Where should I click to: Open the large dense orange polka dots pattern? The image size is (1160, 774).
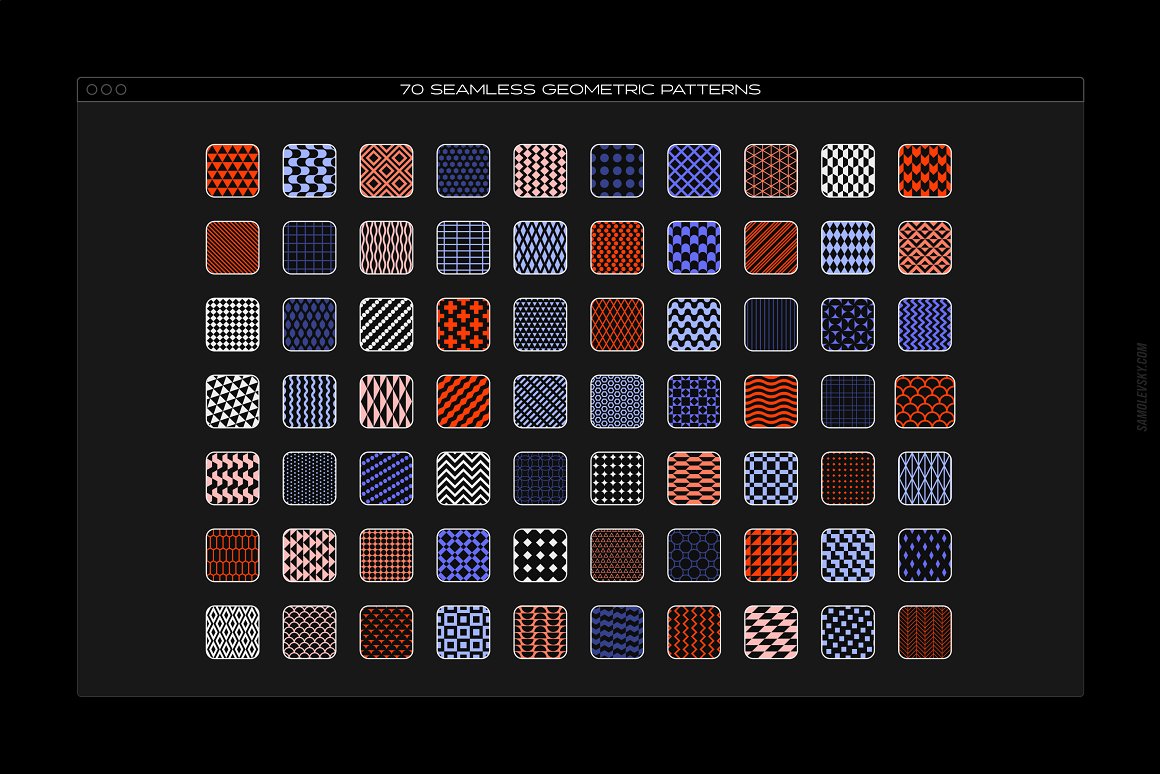coord(617,248)
